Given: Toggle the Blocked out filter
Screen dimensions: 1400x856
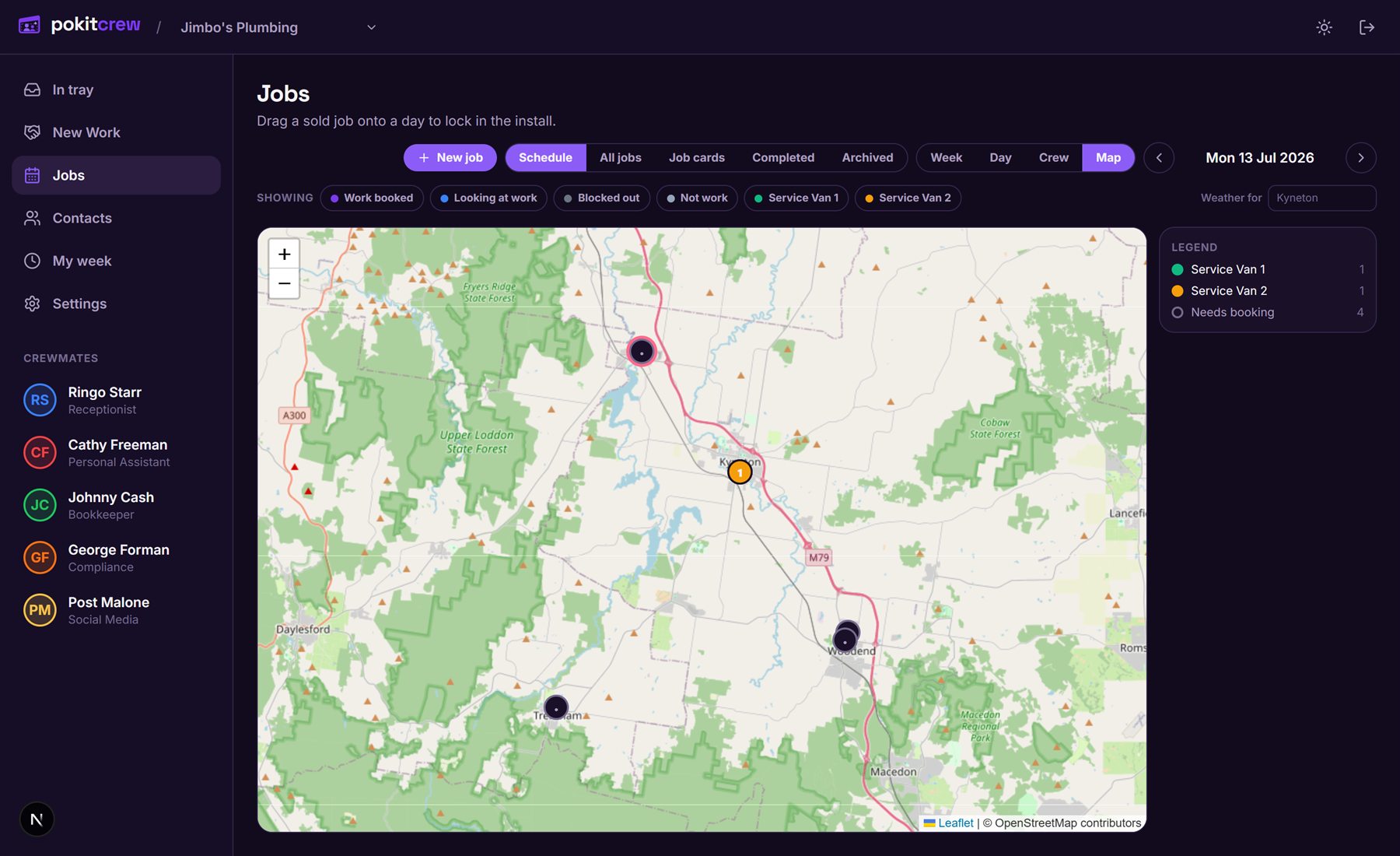Looking at the screenshot, I should pos(601,198).
